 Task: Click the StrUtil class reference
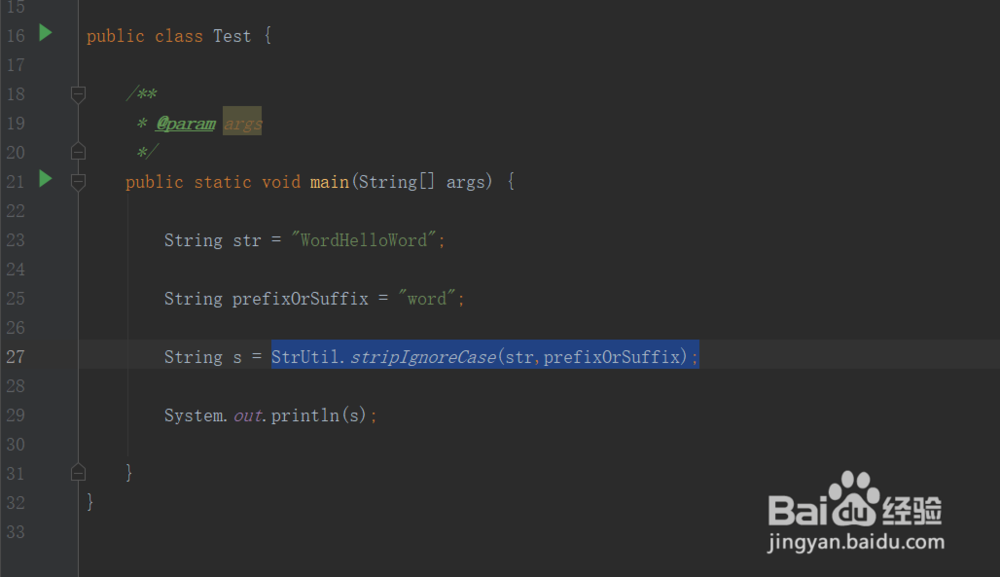[306, 357]
